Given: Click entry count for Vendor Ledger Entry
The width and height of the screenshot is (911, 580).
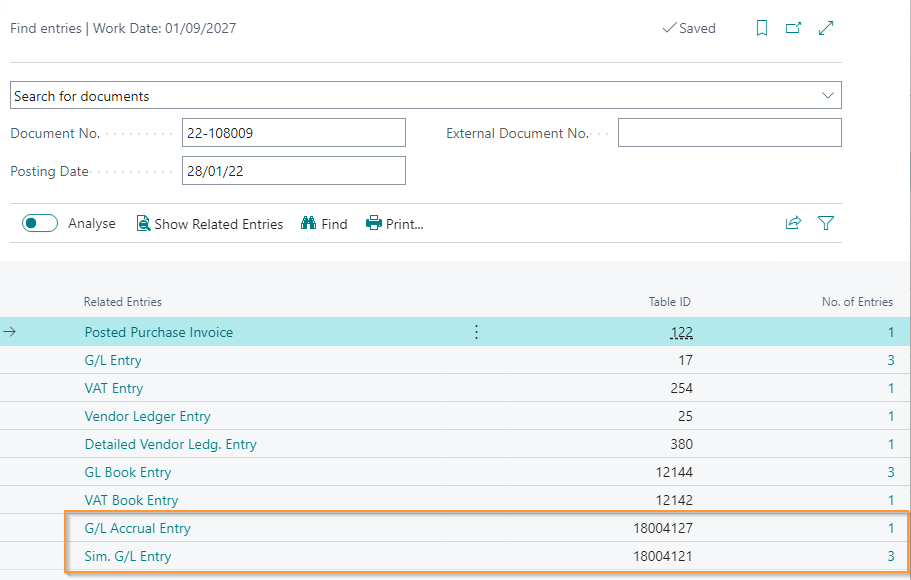Looking at the screenshot, I should click(x=891, y=416).
